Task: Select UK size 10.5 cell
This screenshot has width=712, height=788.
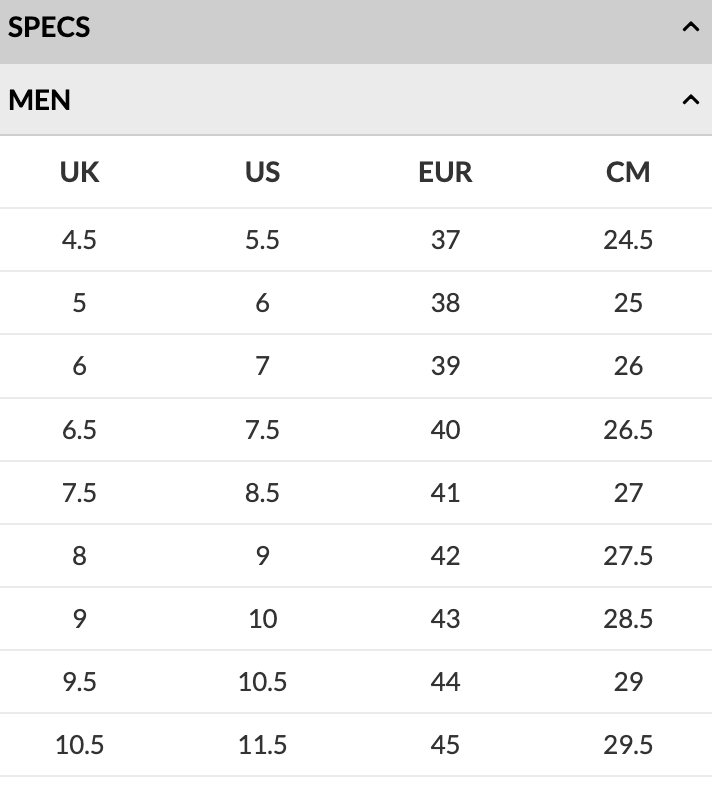Action: click(x=80, y=745)
